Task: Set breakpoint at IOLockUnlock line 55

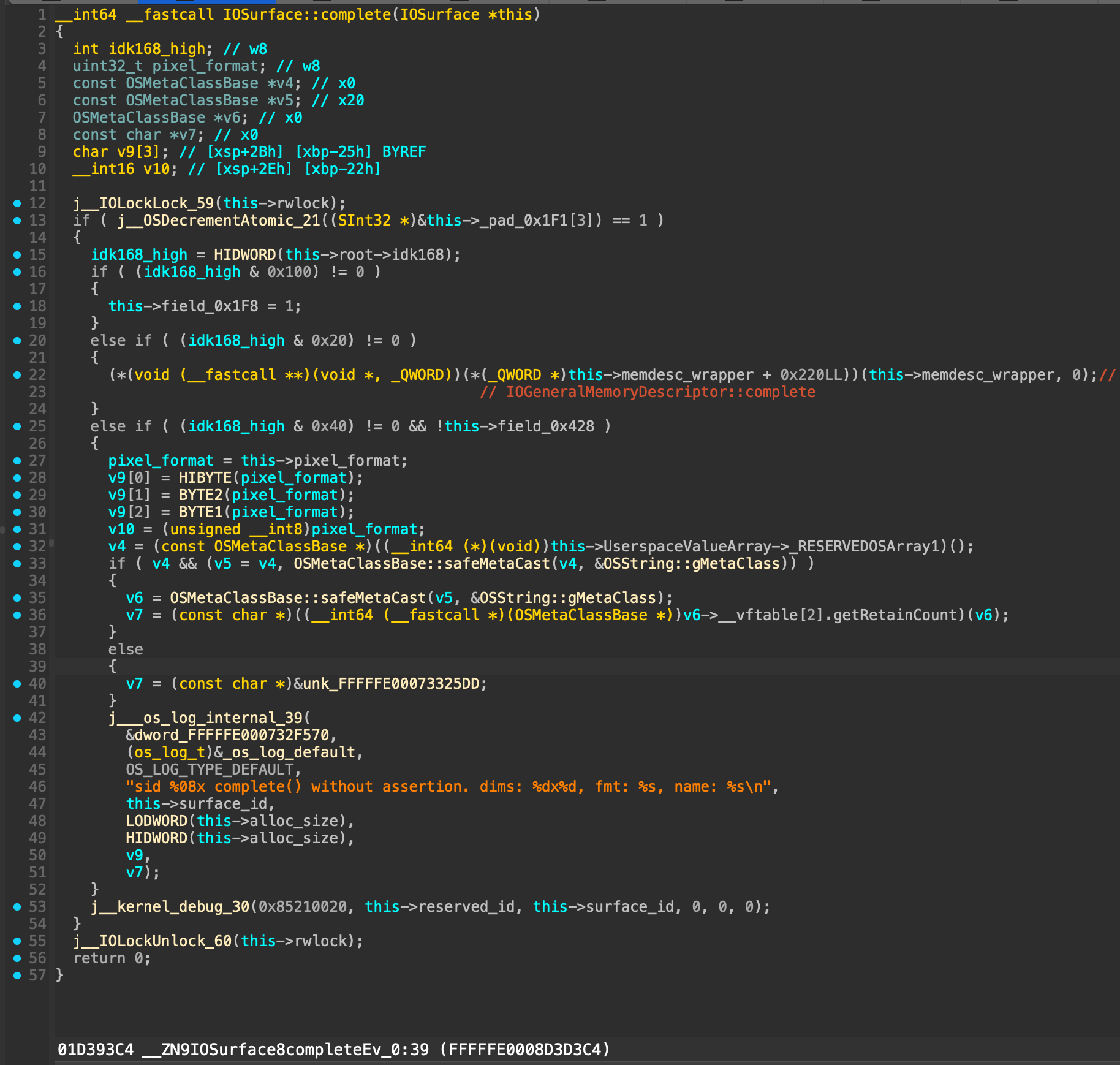Action: [x=17, y=941]
